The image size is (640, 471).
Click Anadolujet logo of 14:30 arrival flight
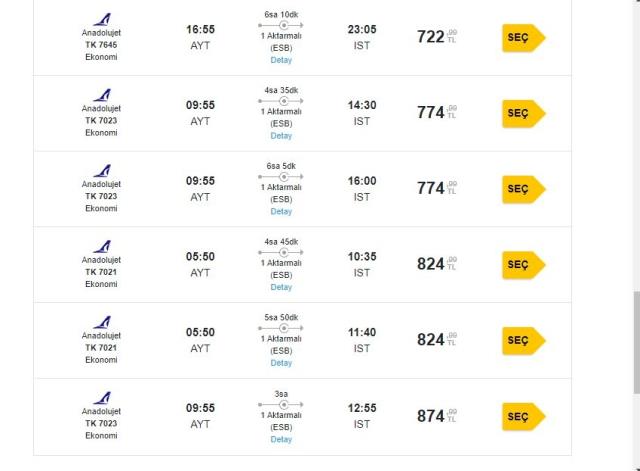[x=102, y=95]
